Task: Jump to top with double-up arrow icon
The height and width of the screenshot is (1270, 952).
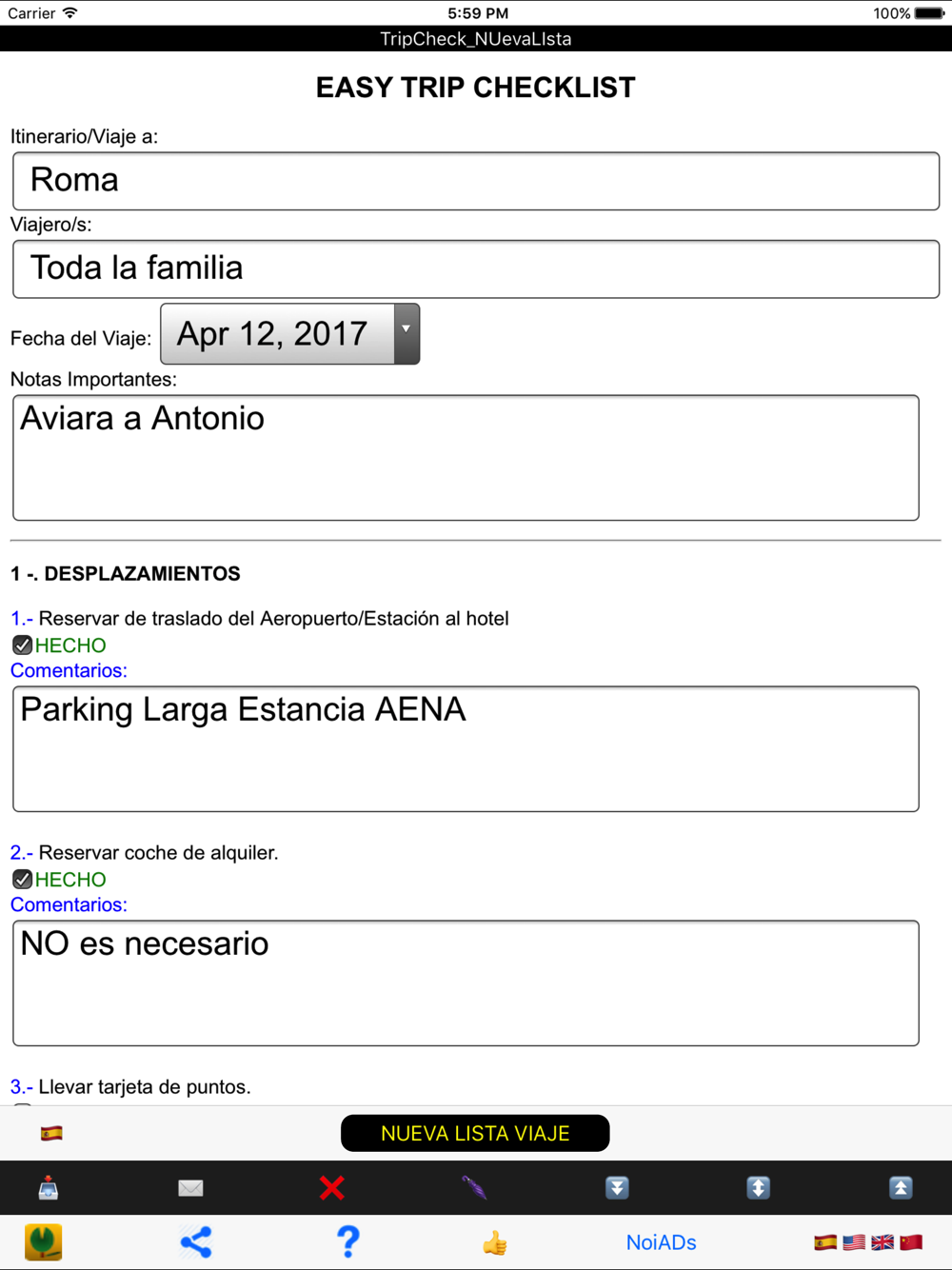Action: pos(901,1188)
